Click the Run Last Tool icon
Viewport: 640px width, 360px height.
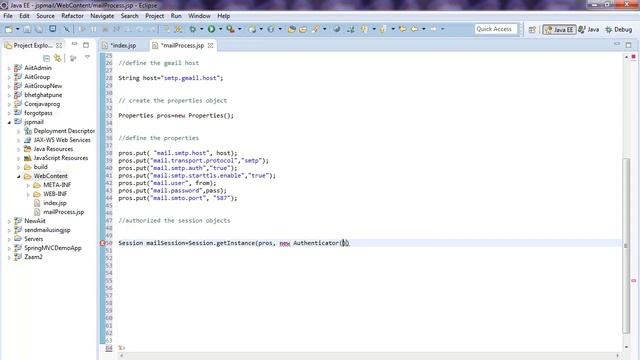click(231, 29)
